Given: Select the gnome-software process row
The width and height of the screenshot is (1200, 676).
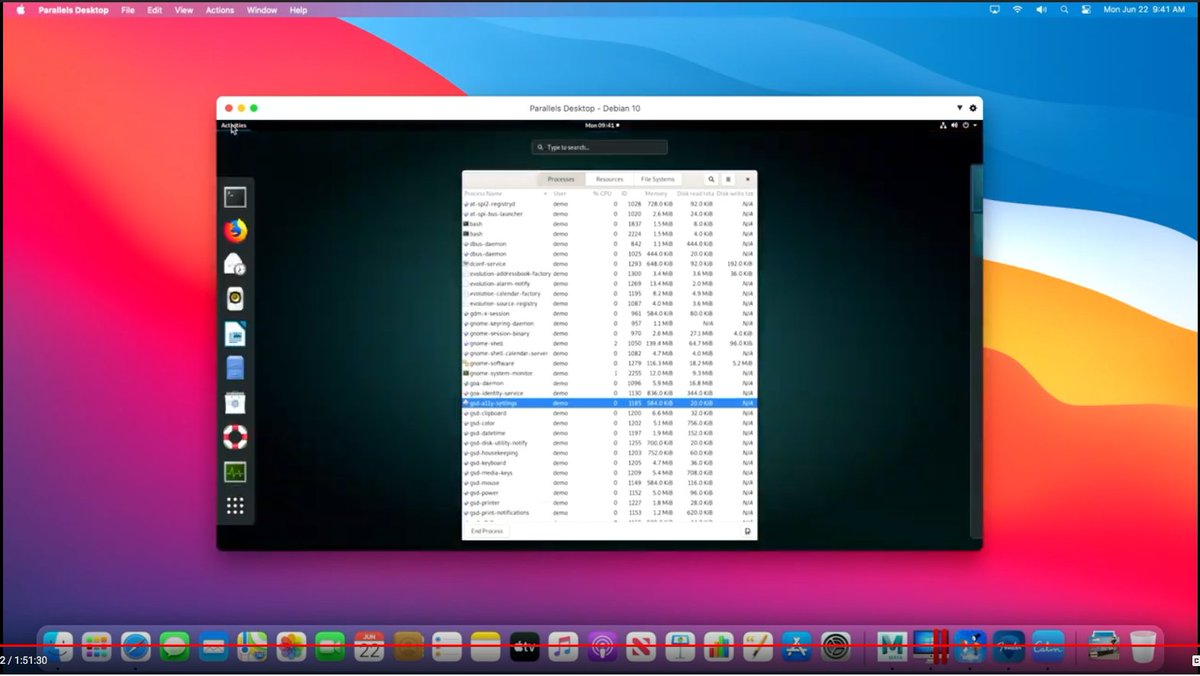Looking at the screenshot, I should 609,363.
